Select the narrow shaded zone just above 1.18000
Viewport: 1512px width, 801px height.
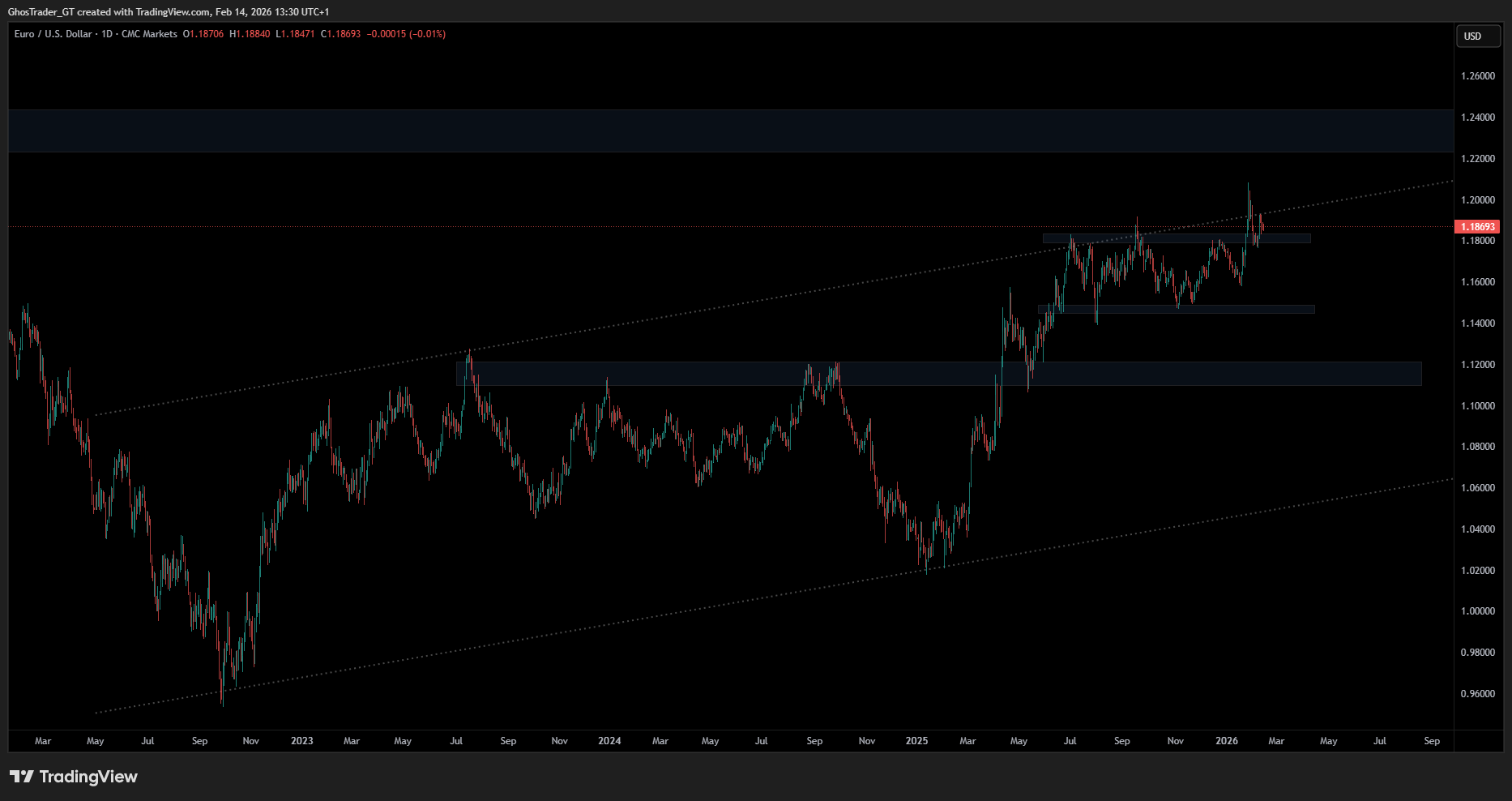click(x=1177, y=238)
